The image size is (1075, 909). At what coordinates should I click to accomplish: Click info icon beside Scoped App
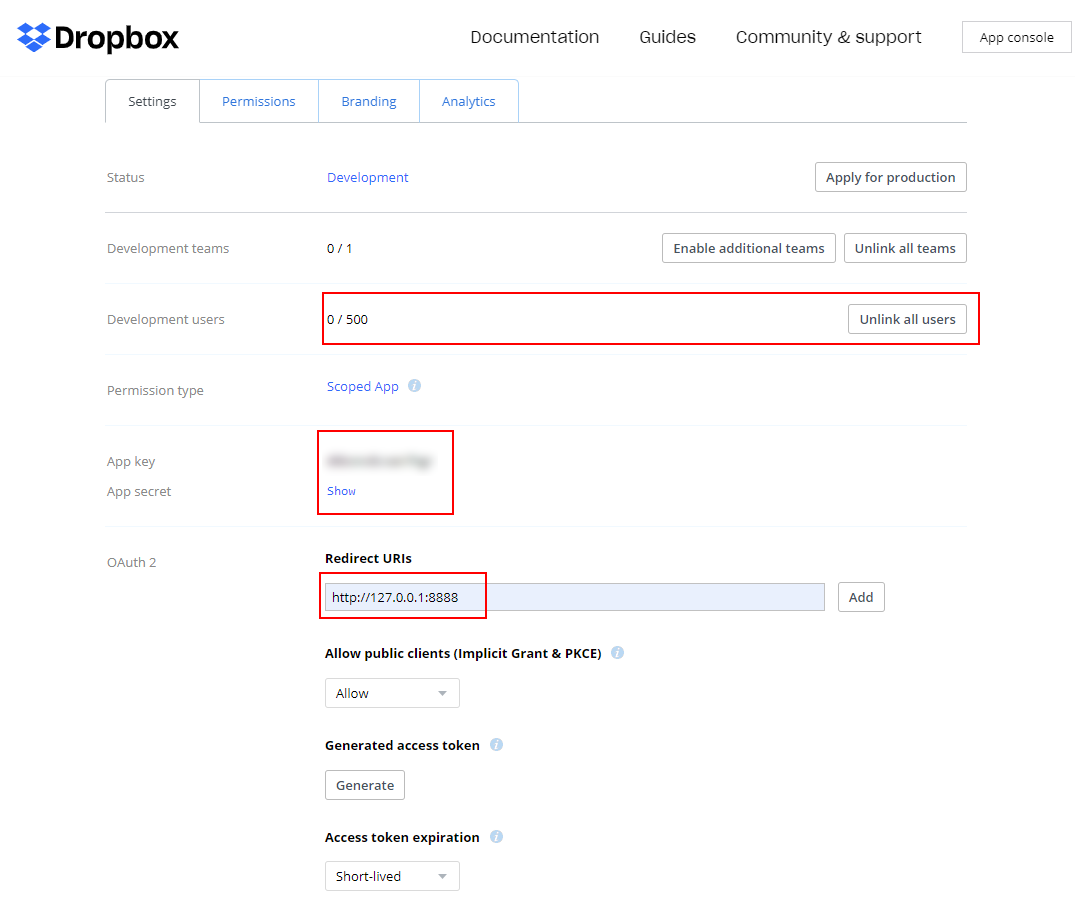click(x=414, y=386)
